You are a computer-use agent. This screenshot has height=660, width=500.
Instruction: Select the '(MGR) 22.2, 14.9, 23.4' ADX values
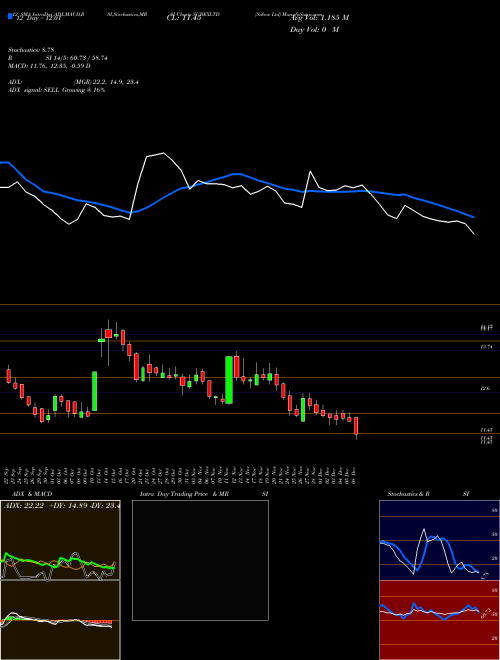point(106,82)
